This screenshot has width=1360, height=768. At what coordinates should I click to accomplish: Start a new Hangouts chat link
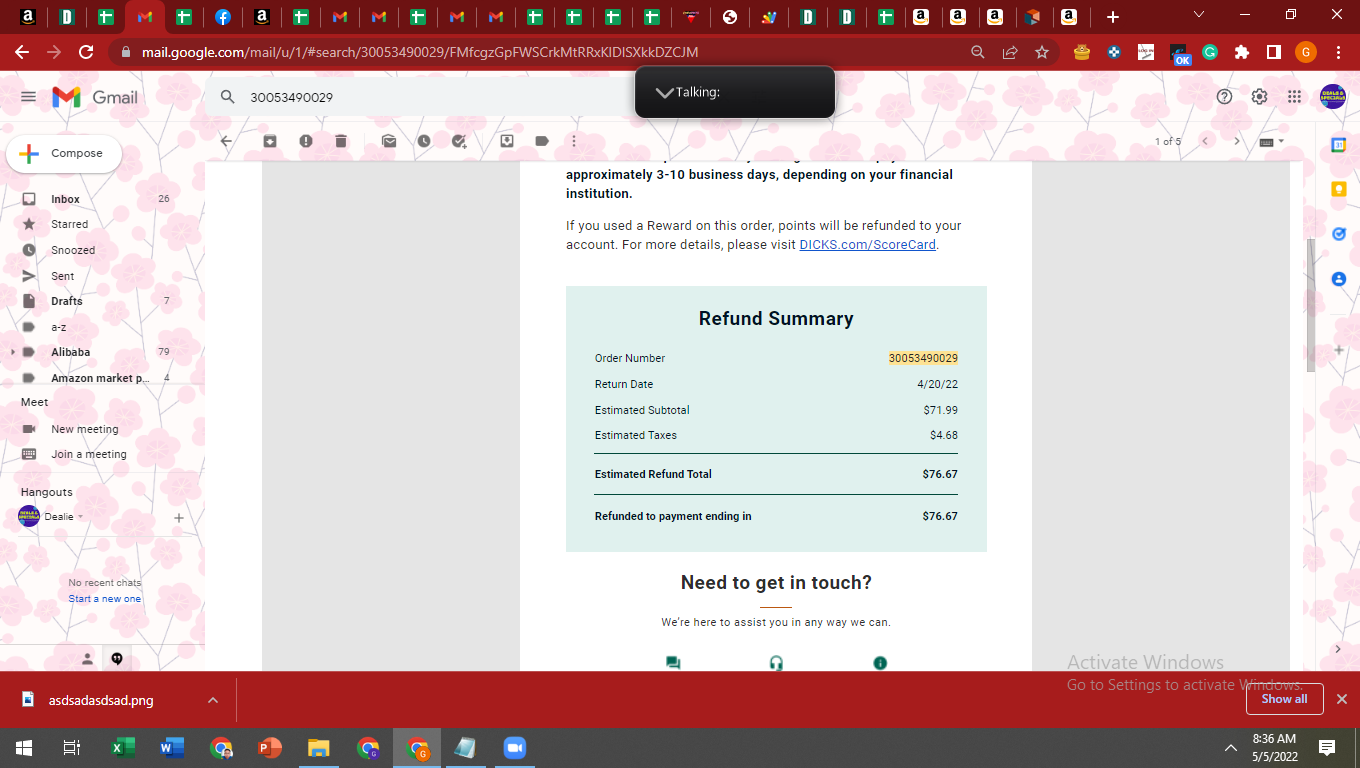tap(105, 599)
